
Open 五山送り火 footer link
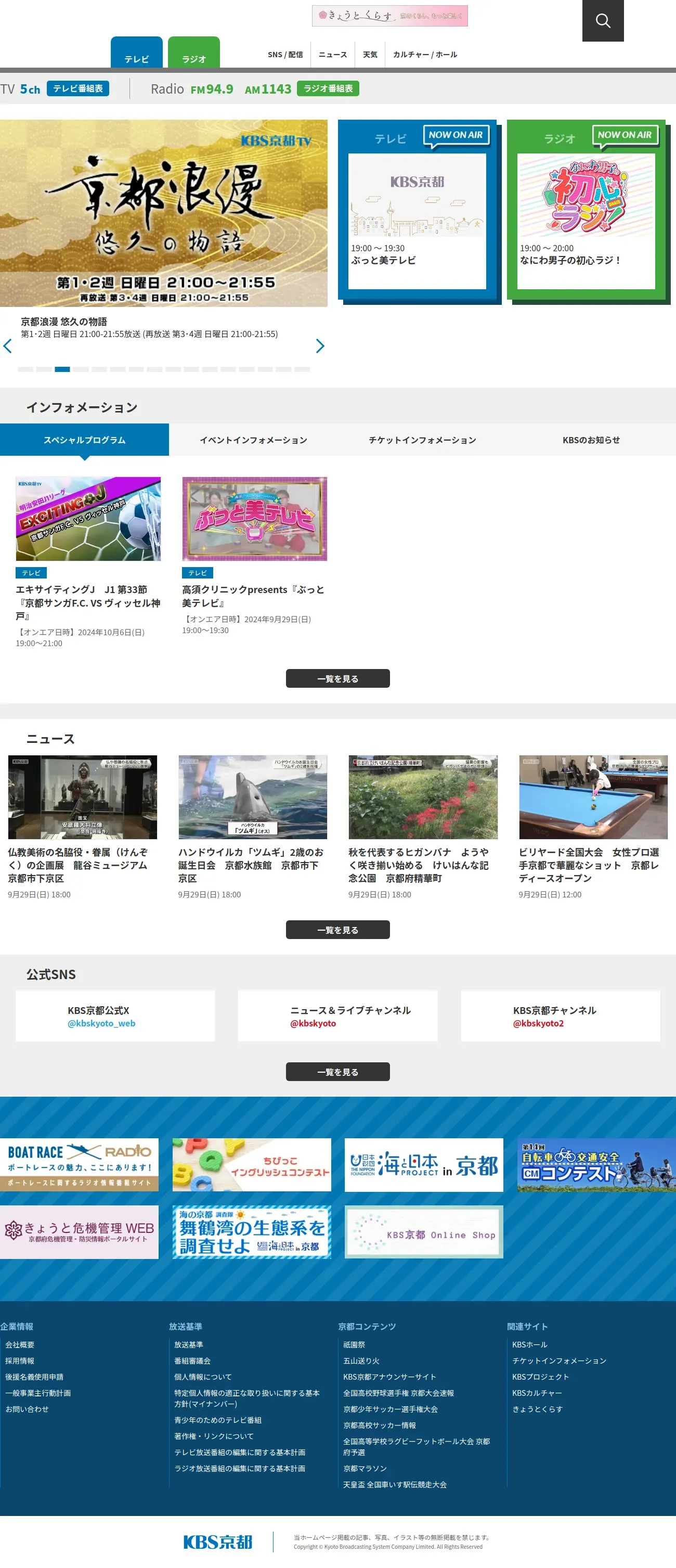[361, 1360]
